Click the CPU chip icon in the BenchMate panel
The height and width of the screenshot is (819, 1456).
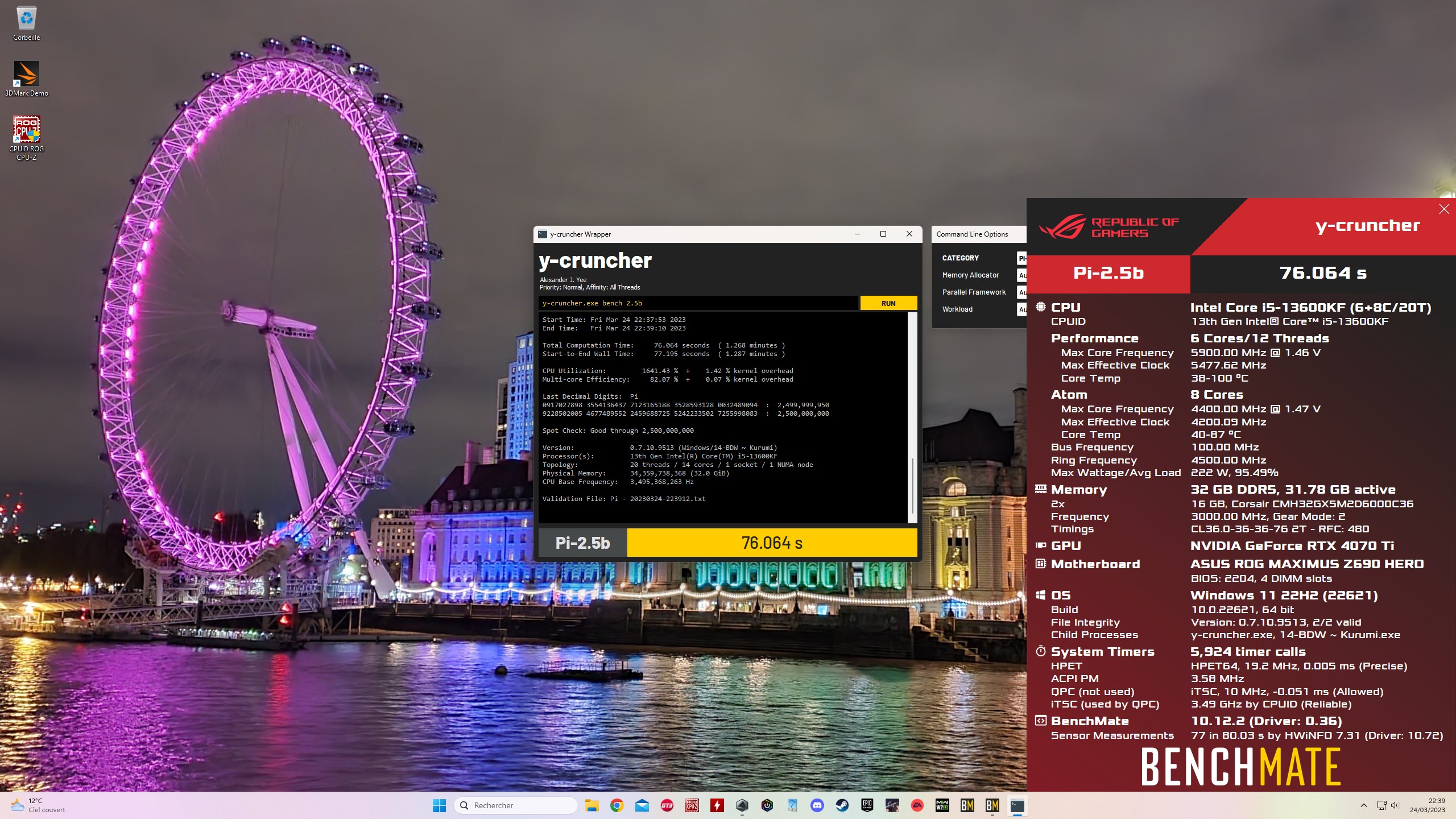click(1040, 307)
